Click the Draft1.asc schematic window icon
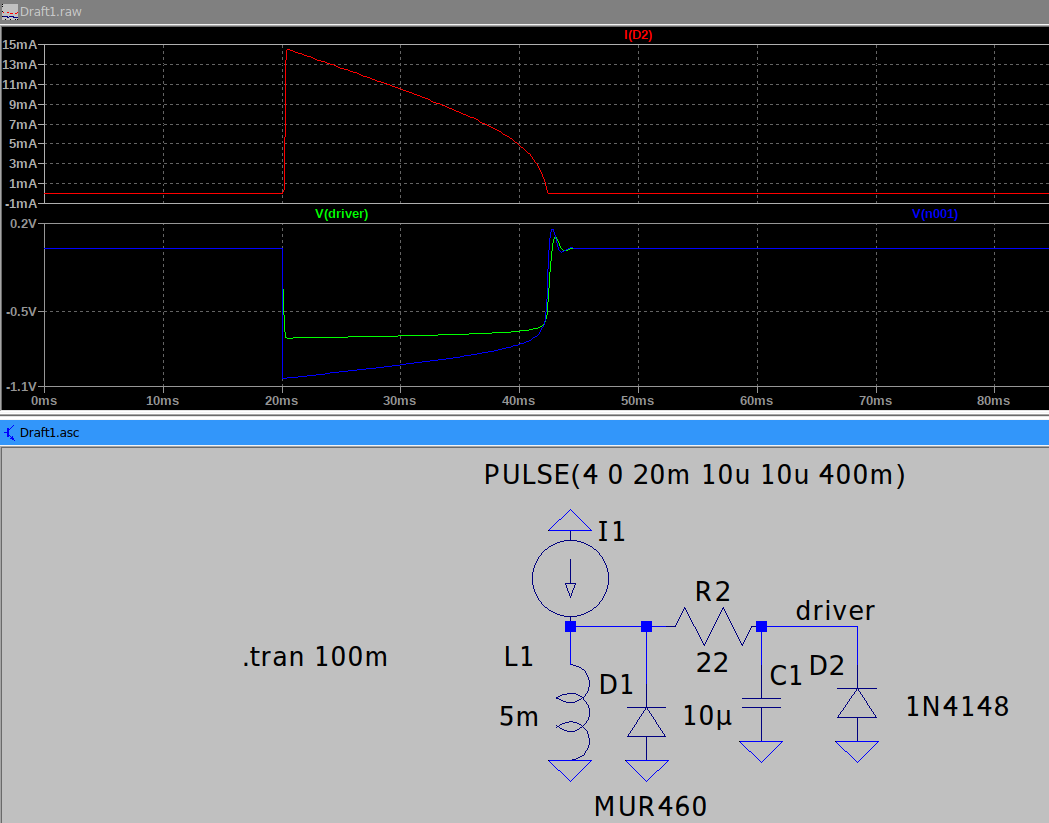 (10, 433)
